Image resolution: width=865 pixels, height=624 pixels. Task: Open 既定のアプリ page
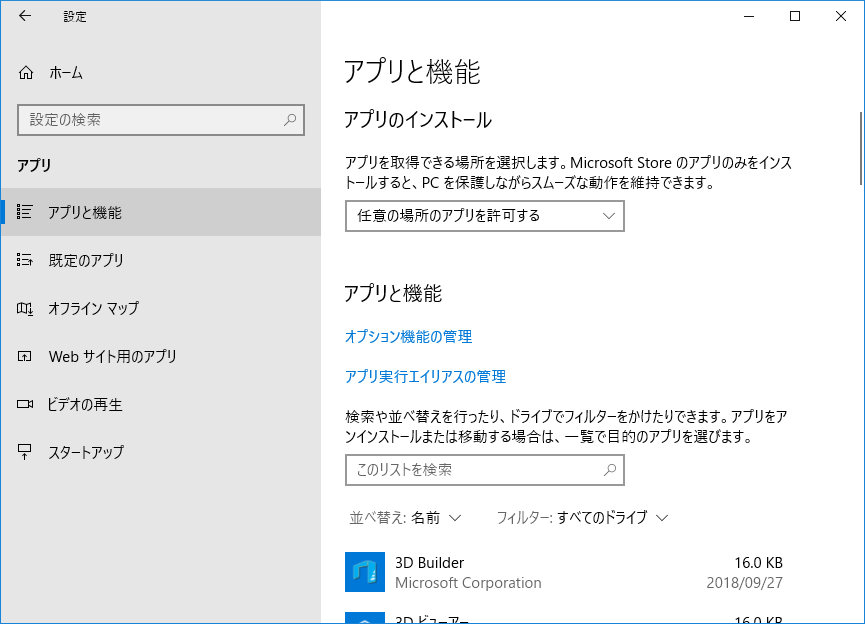[161, 260]
